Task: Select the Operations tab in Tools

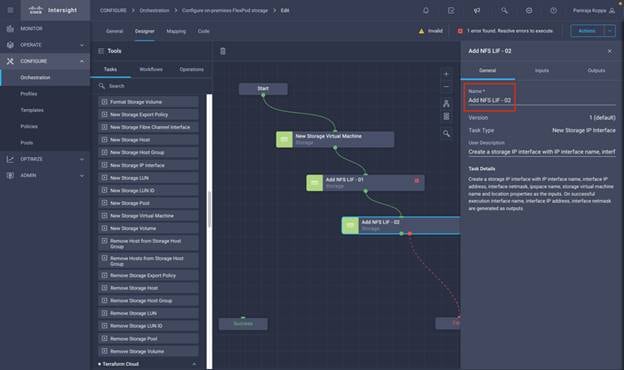Action: (x=191, y=69)
